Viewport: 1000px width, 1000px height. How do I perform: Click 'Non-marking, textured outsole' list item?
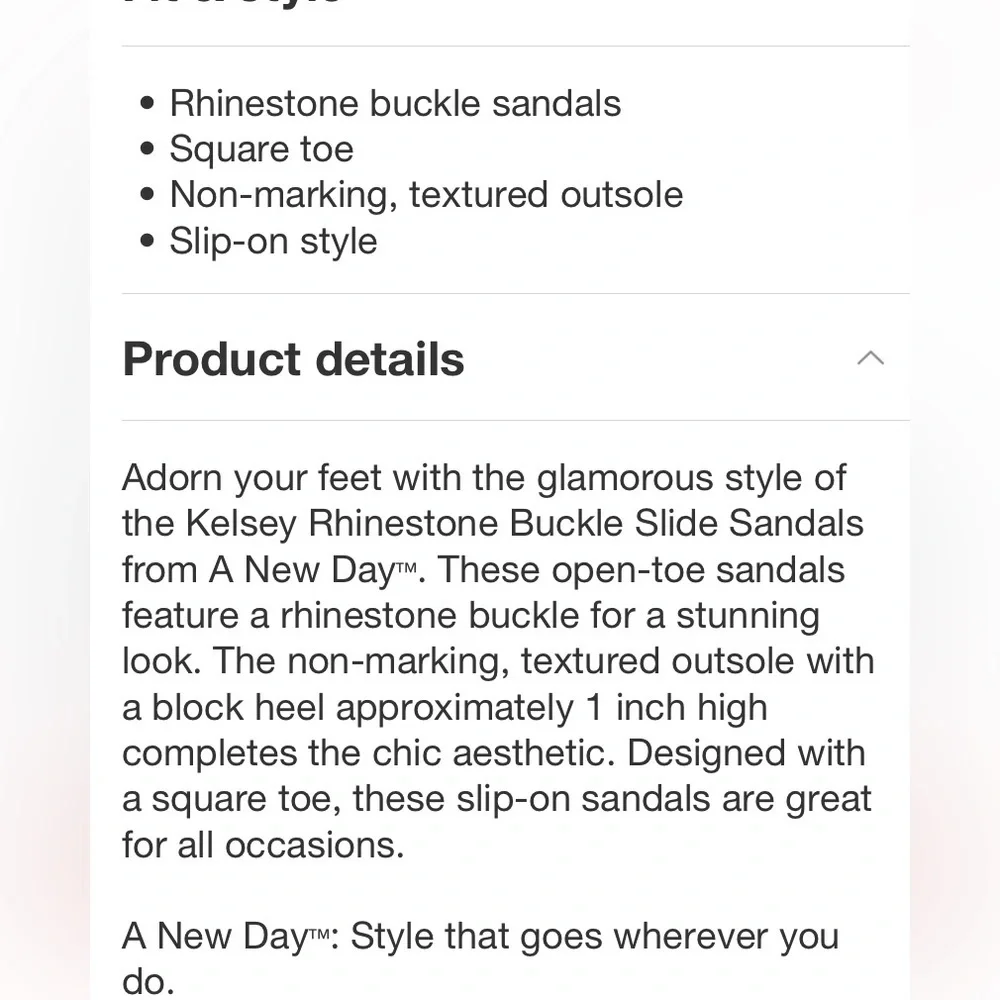point(426,194)
